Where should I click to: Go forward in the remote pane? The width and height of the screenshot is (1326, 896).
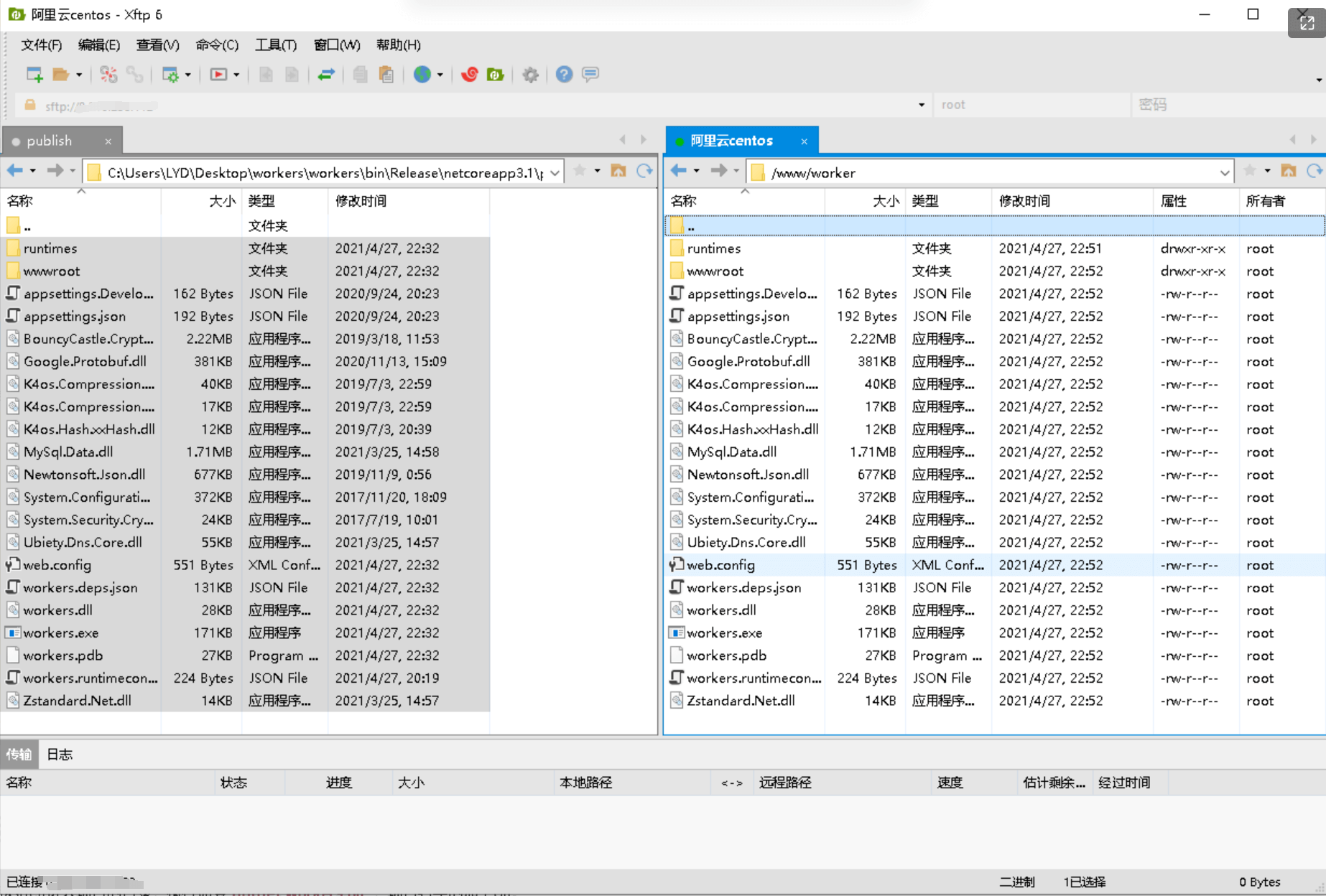719,171
